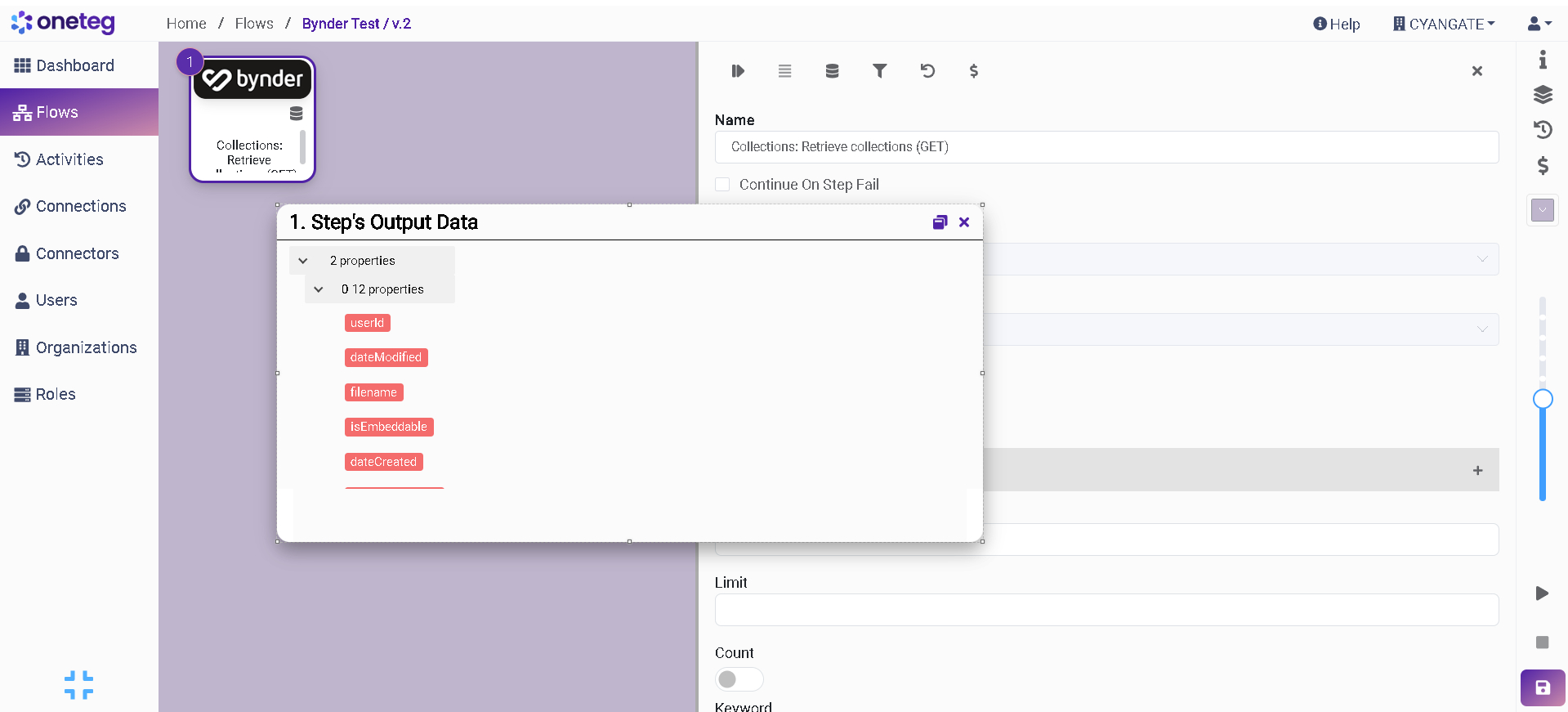This screenshot has width=1568, height=712.
Task: Click the undo arrow icon in step toolbar
Action: click(x=927, y=71)
